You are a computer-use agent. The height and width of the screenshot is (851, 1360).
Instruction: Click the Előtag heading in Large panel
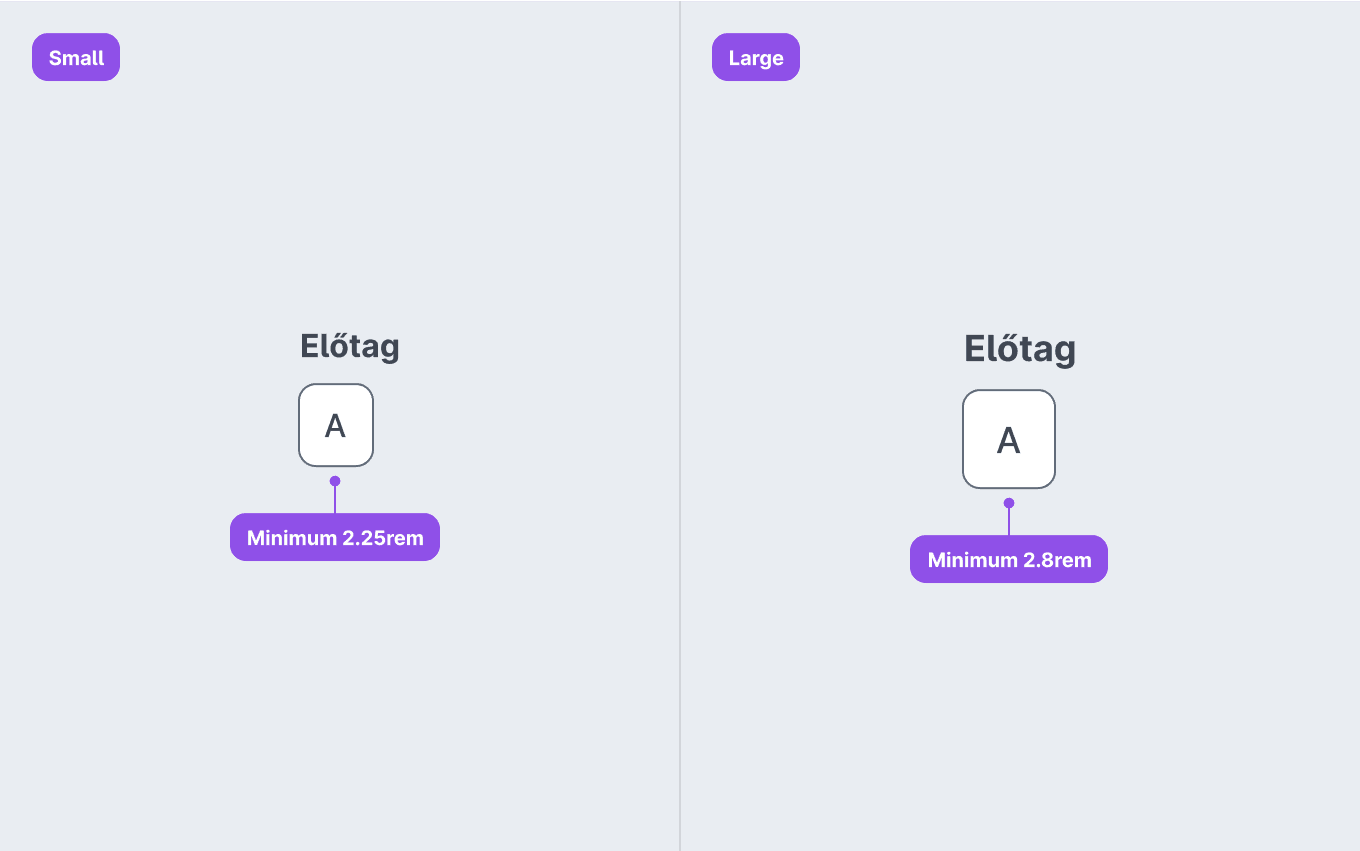click(1020, 349)
